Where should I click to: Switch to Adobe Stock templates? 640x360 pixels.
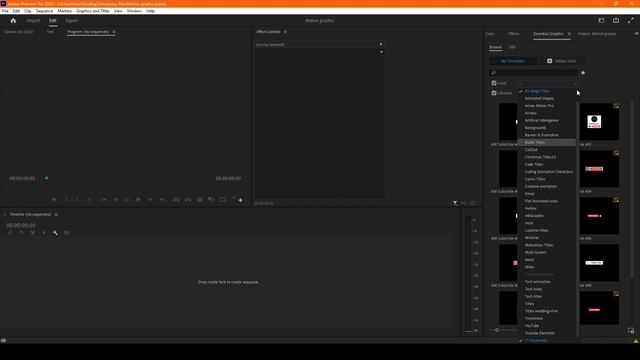click(x=561, y=61)
